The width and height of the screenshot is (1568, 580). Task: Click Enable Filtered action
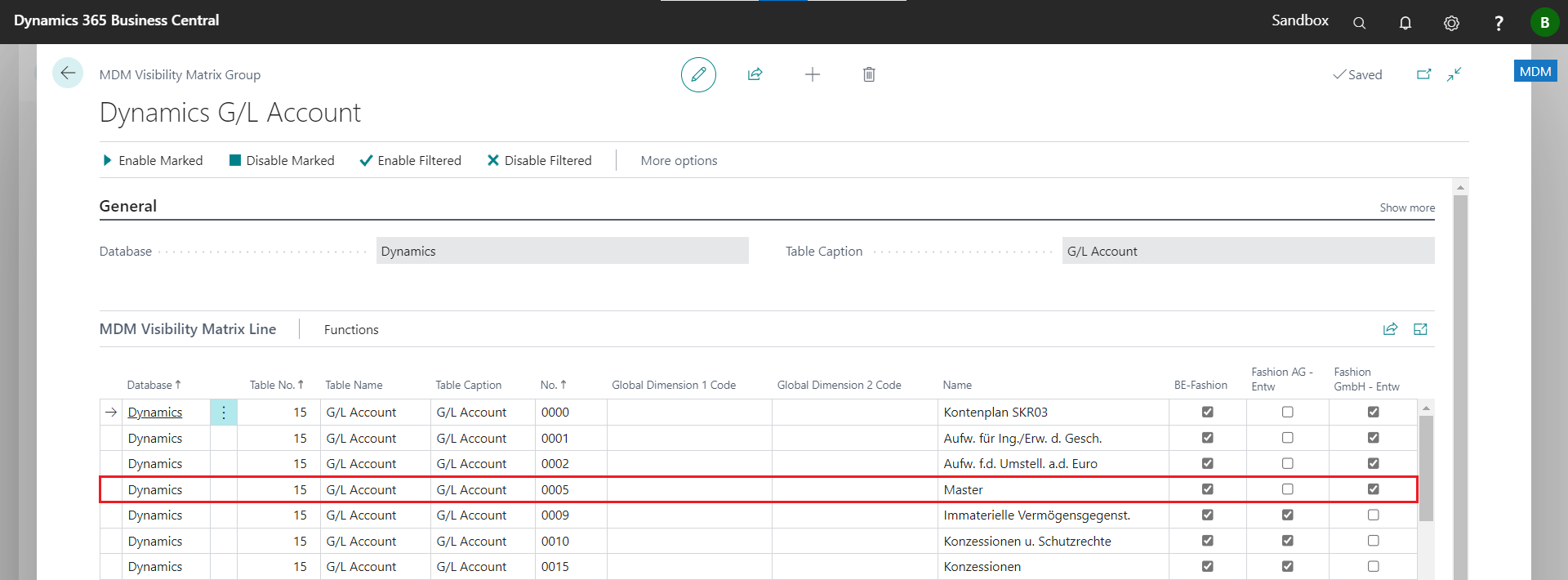coord(411,160)
